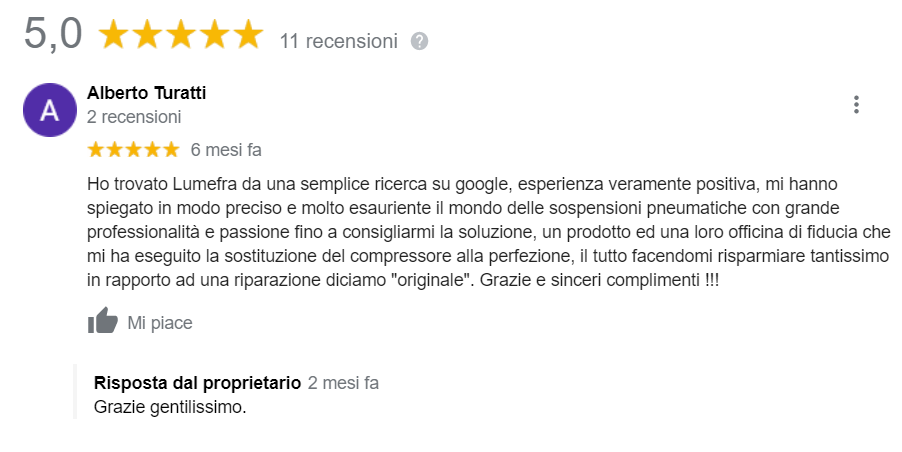Click the thumbs up icon
This screenshot has width=902, height=452.
click(103, 322)
